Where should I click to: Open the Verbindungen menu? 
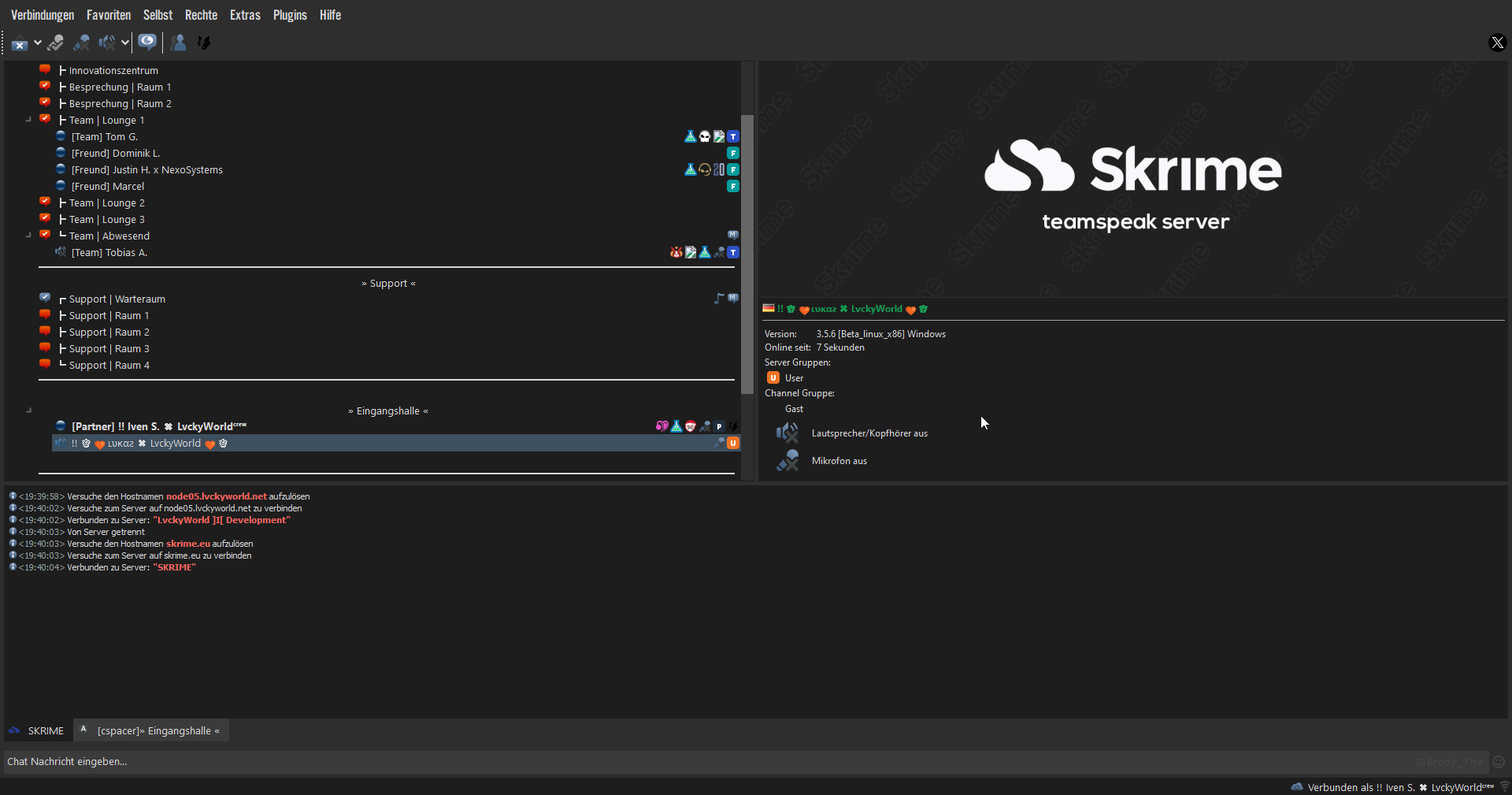43,15
